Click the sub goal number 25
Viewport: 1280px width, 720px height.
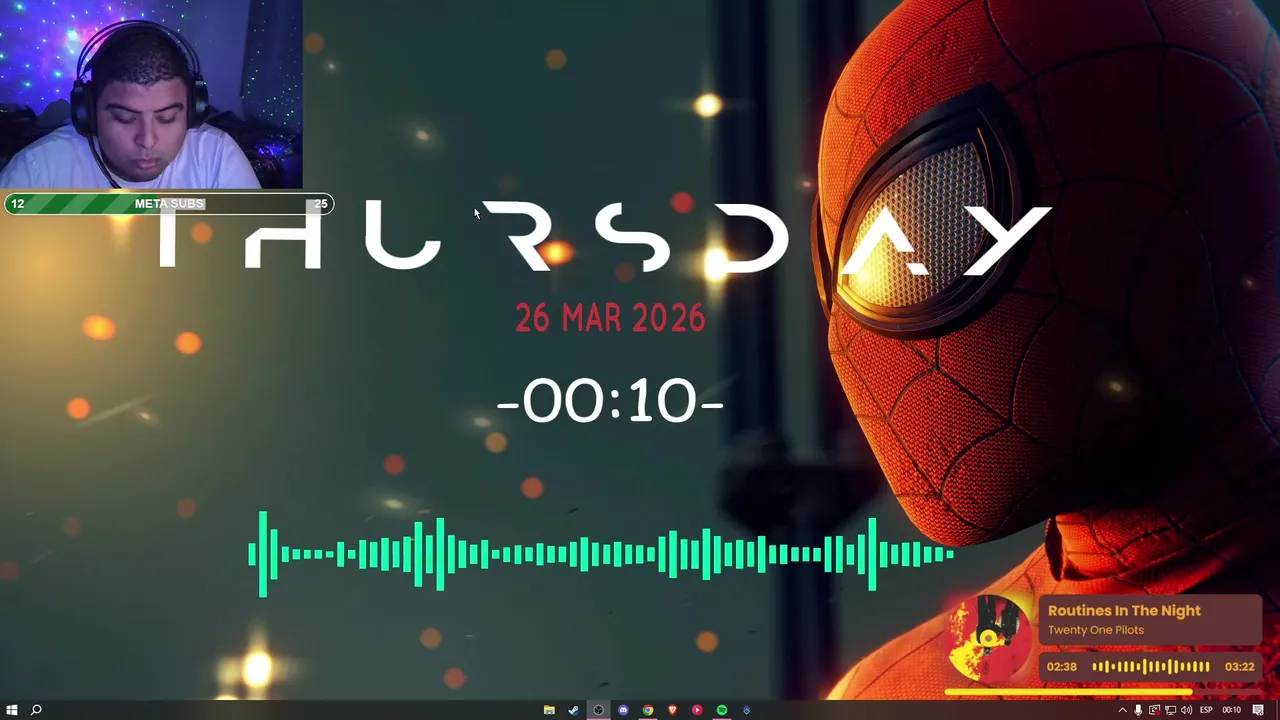point(321,204)
